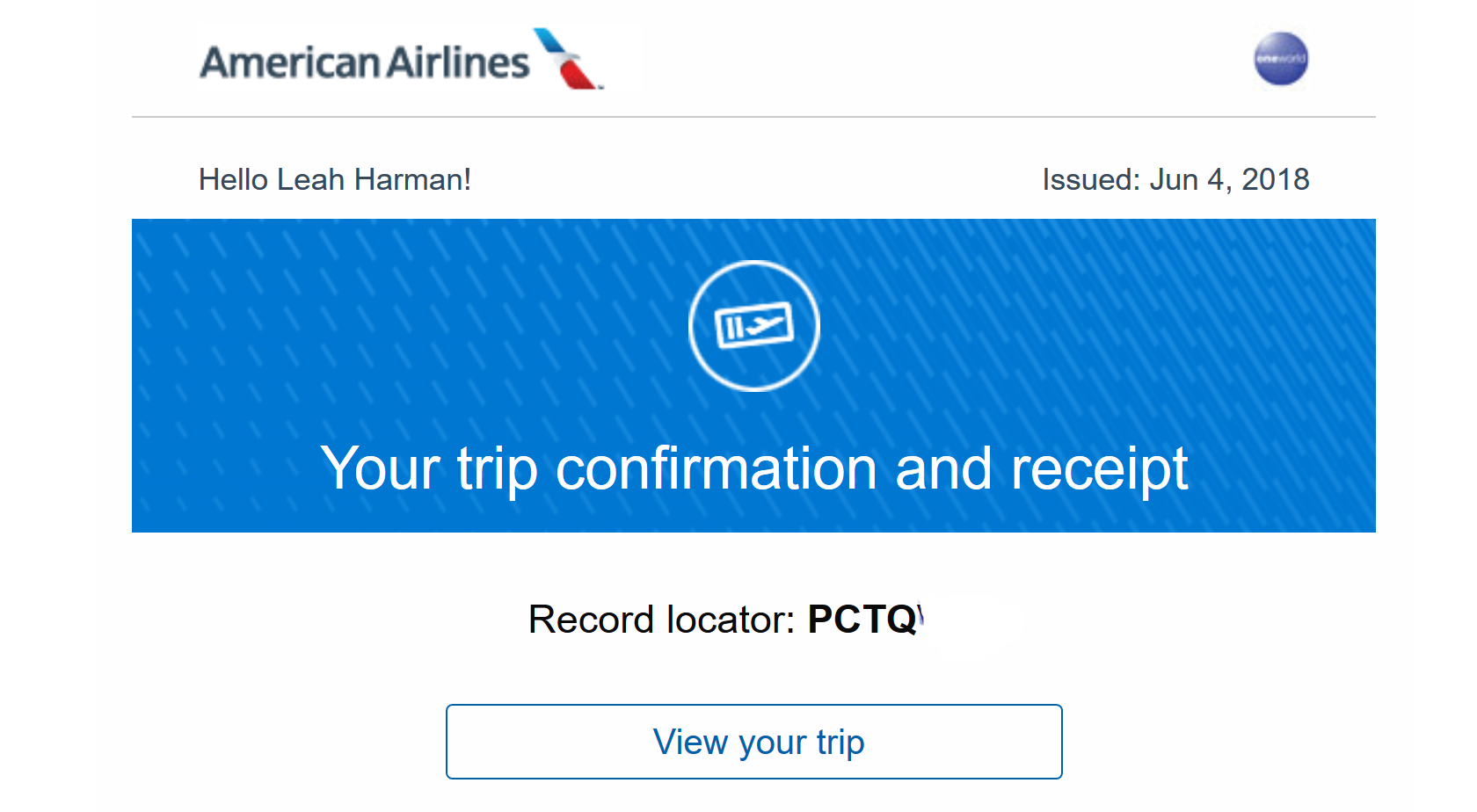Click the word Airlines in the logo
Image resolution: width=1477 pixels, height=812 pixels.
pyautogui.click(x=458, y=62)
